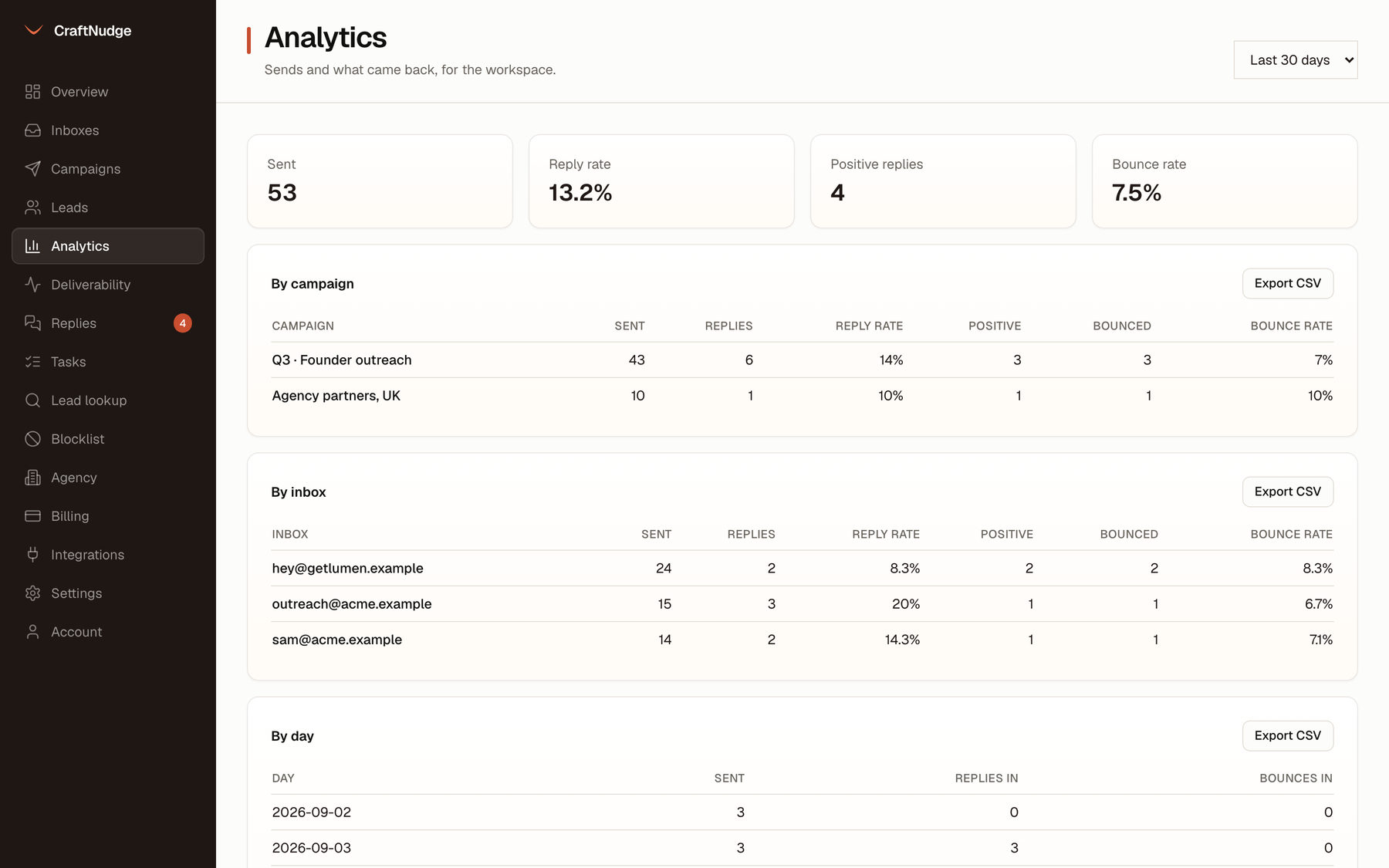Click the BOUNCES IN column header
The height and width of the screenshot is (868, 1389).
point(1296,778)
